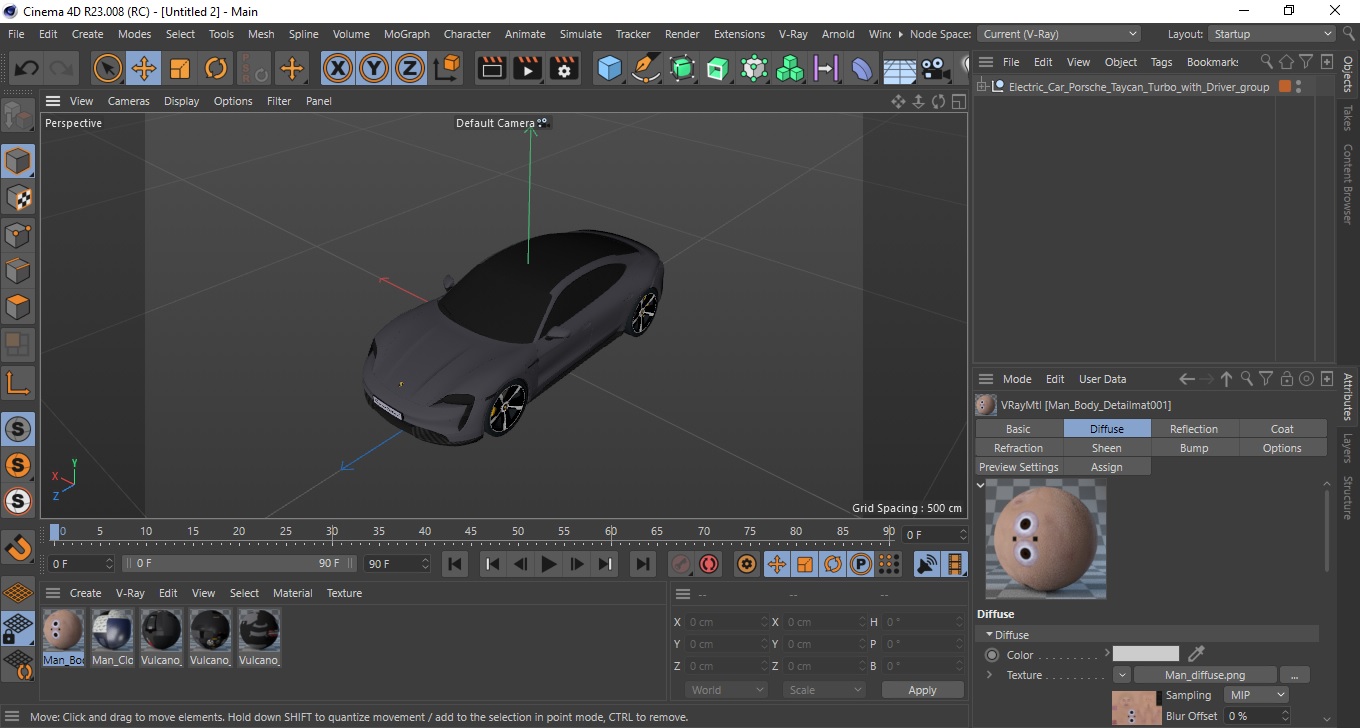Click the Floor/grid environment icon

click(899, 68)
